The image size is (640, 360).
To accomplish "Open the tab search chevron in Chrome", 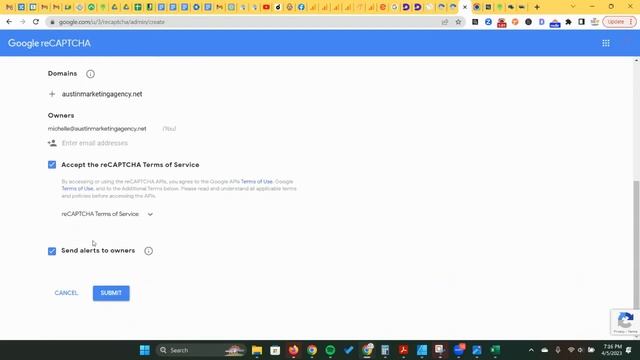I will (x=573, y=7).
